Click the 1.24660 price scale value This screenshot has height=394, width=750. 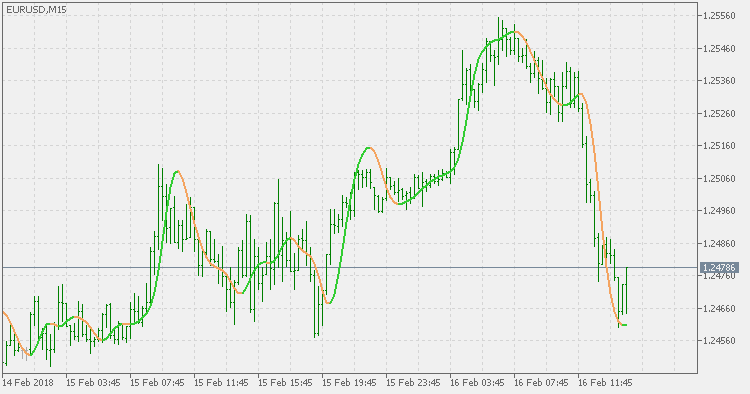pos(719,308)
